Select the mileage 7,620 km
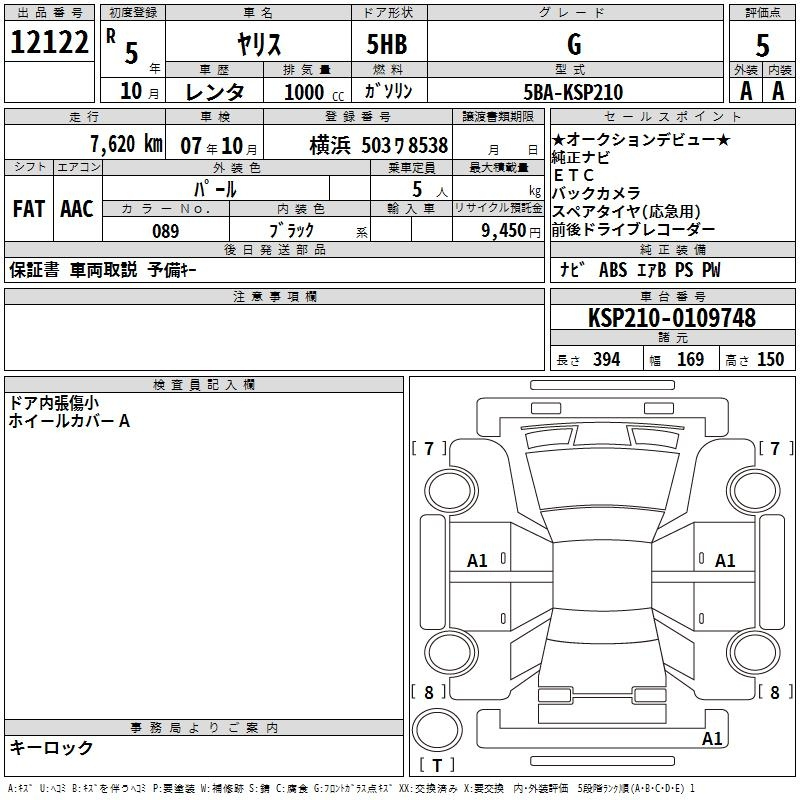This screenshot has height=800, width=800. [127, 144]
